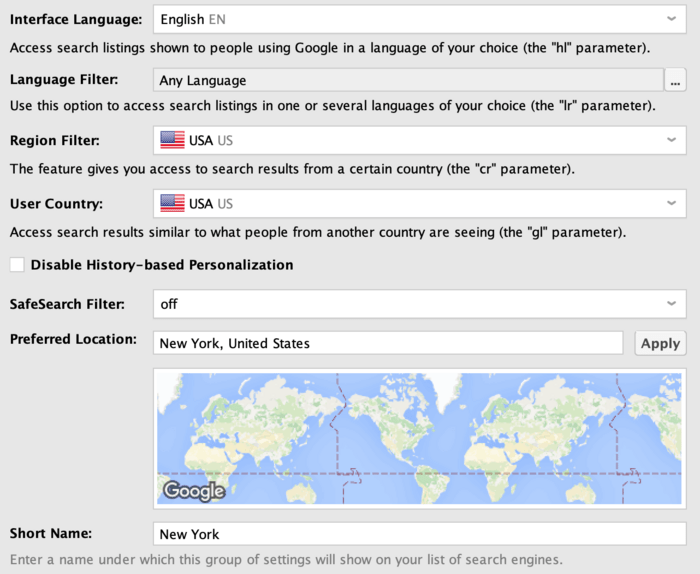
Task: Click the Interface Language dropdown chevron arrow
Action: coord(671,19)
